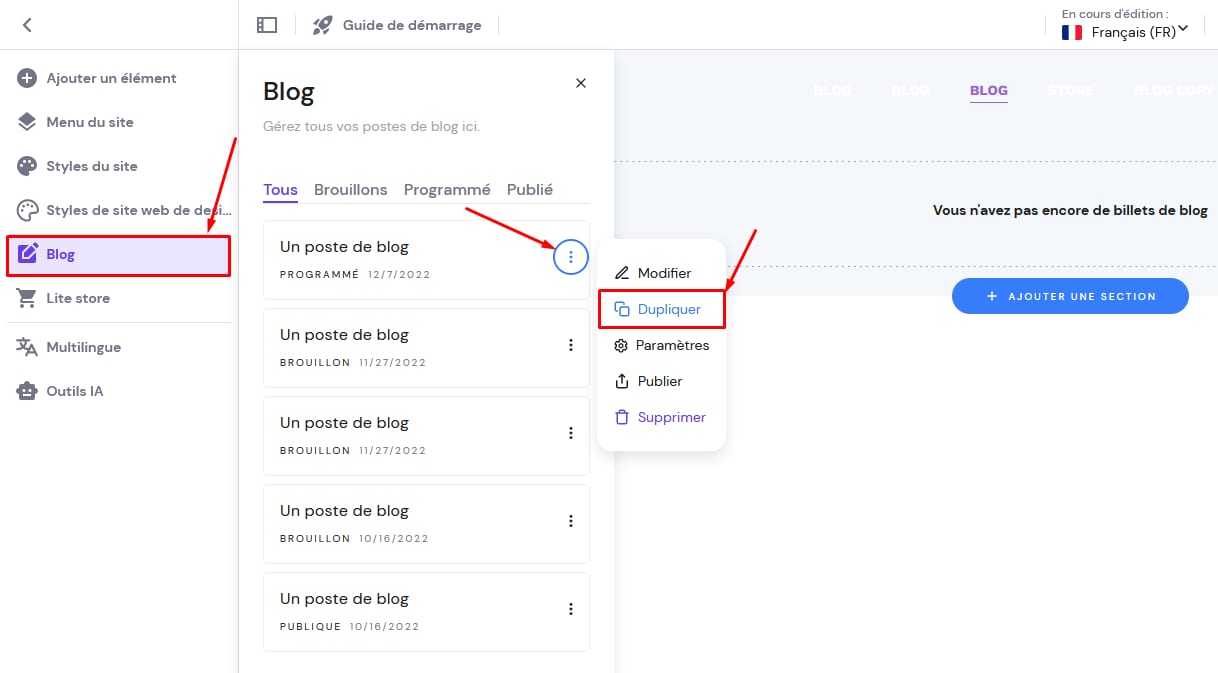Open the Lite store cart icon
The width and height of the screenshot is (1218, 673).
point(27,298)
